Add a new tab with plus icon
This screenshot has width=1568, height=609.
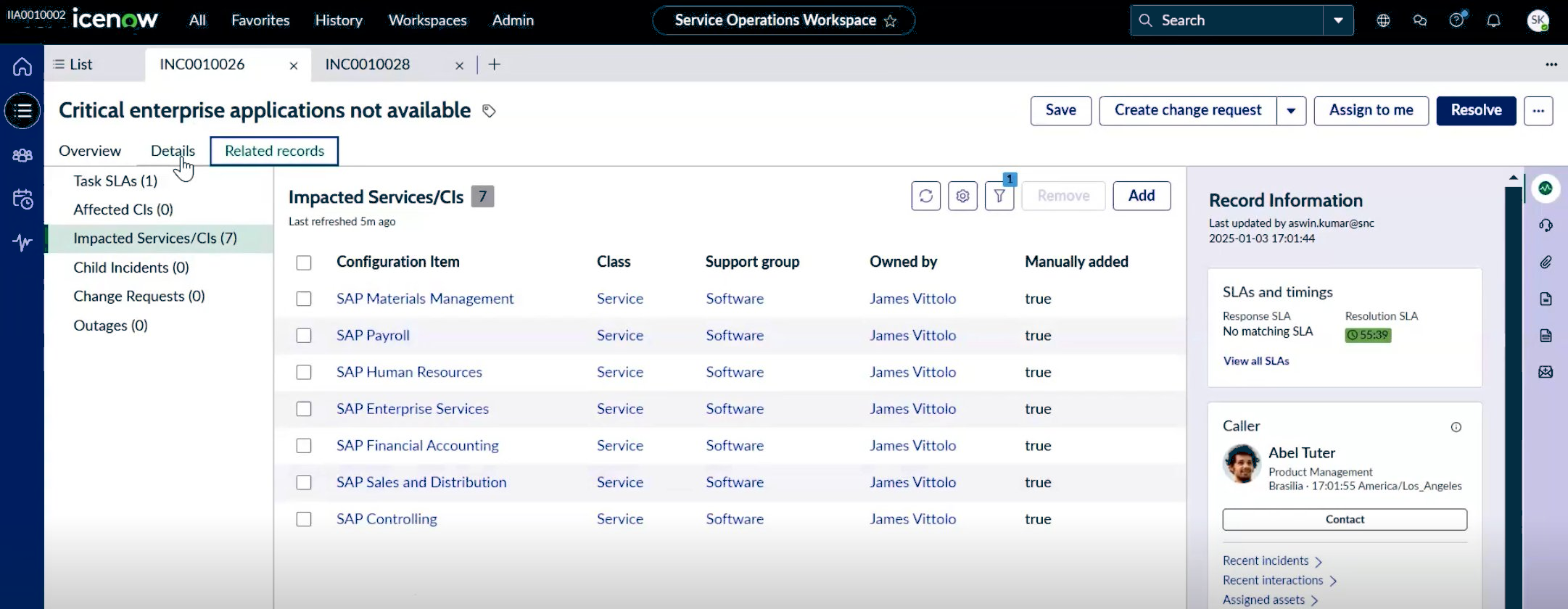click(x=494, y=65)
